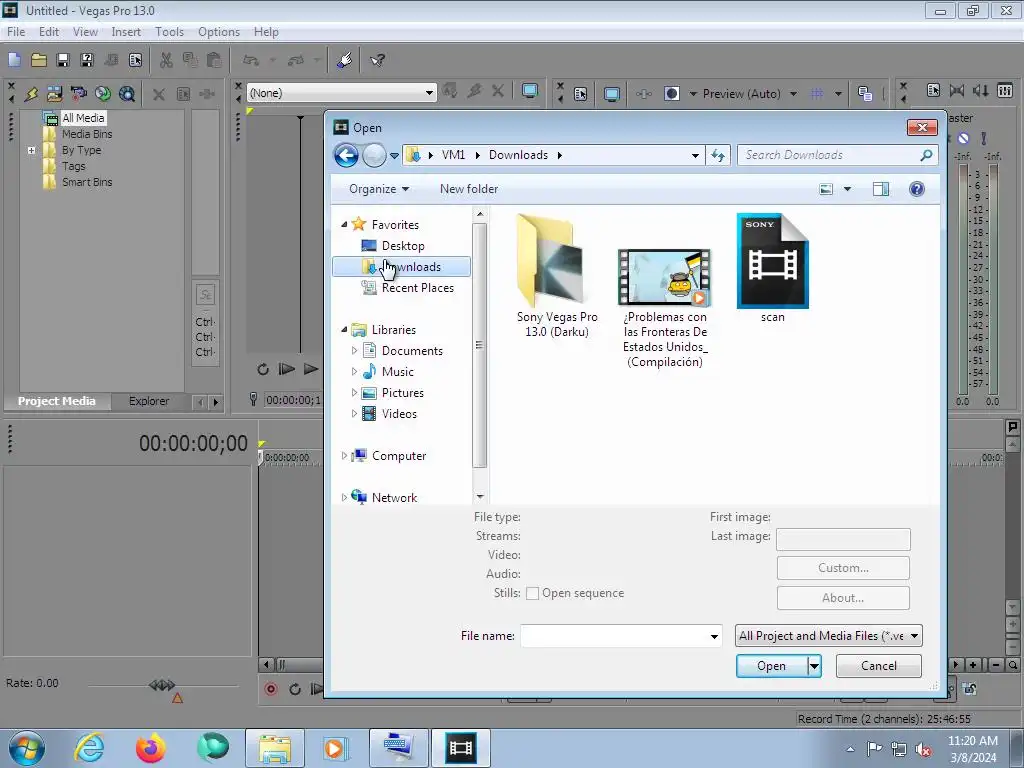Select the scan Sony video file
The image size is (1024, 768).
tap(773, 268)
